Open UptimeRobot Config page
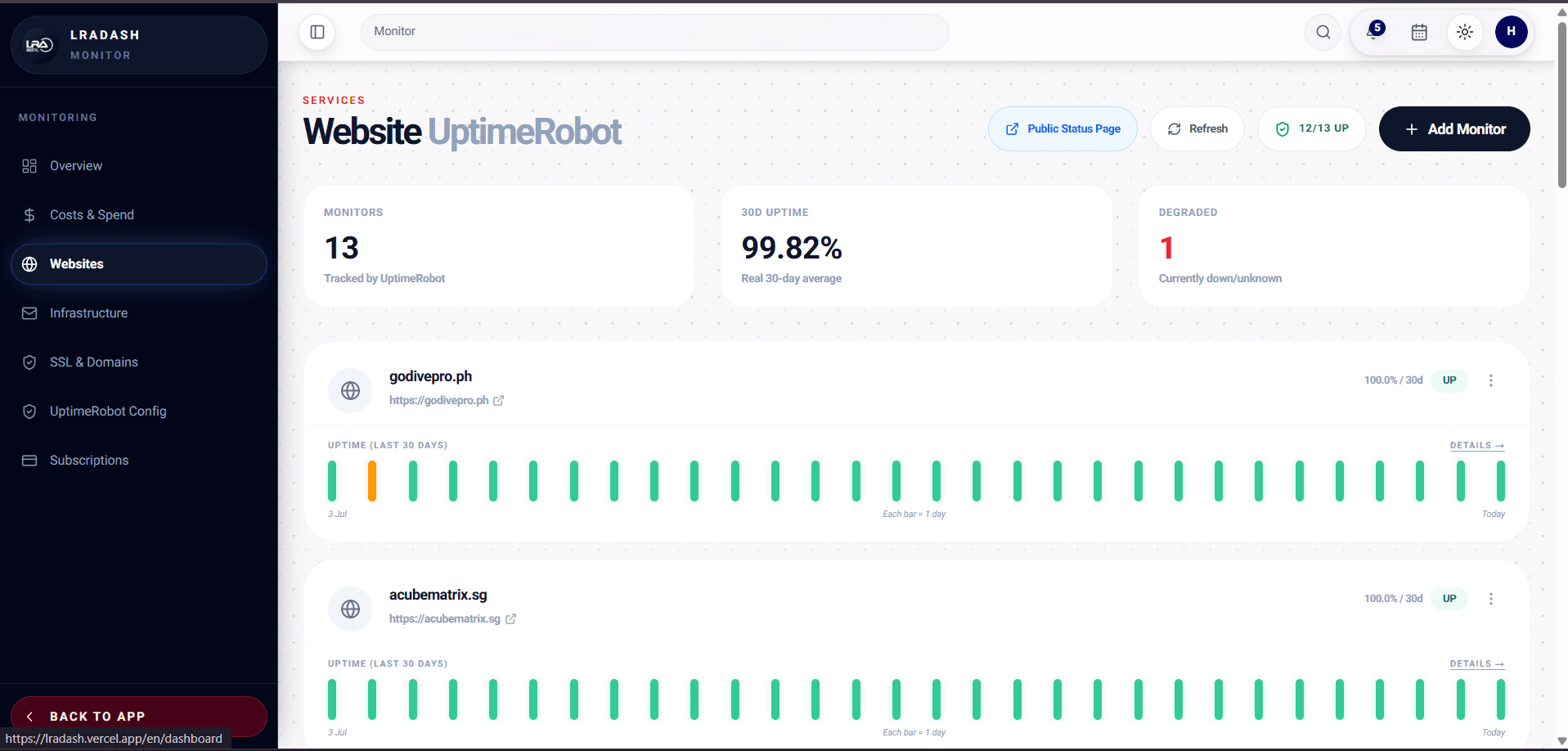The height and width of the screenshot is (751, 1568). (139, 411)
